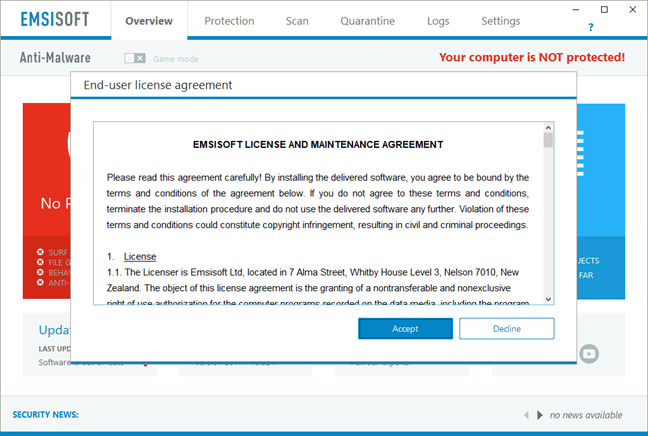Toggle the Game mode switch
Image resolution: width=648 pixels, height=436 pixels.
(135, 58)
